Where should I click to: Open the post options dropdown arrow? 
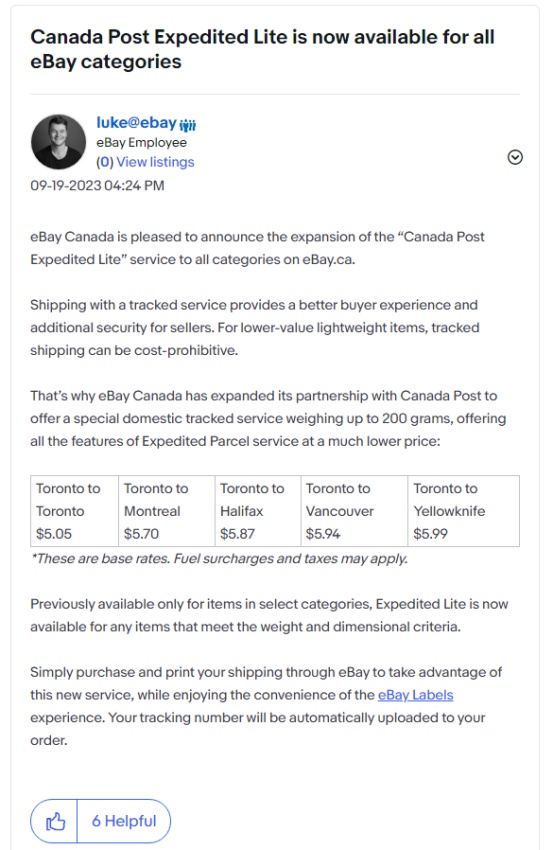[515, 157]
